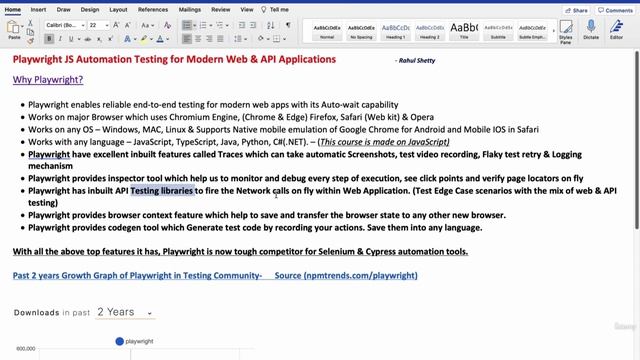Click the vertical document scrollbar
Image resolution: width=640 pixels, height=360 pixels.
click(x=636, y=139)
